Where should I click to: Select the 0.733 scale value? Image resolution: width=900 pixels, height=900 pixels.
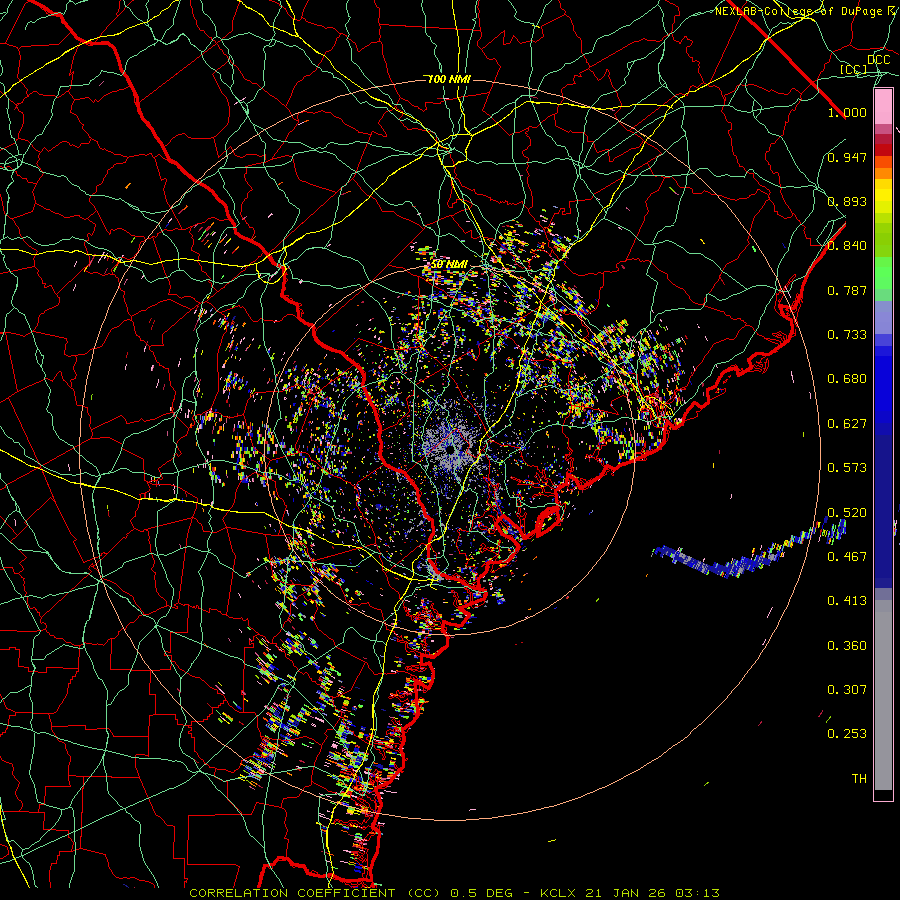tap(847, 335)
